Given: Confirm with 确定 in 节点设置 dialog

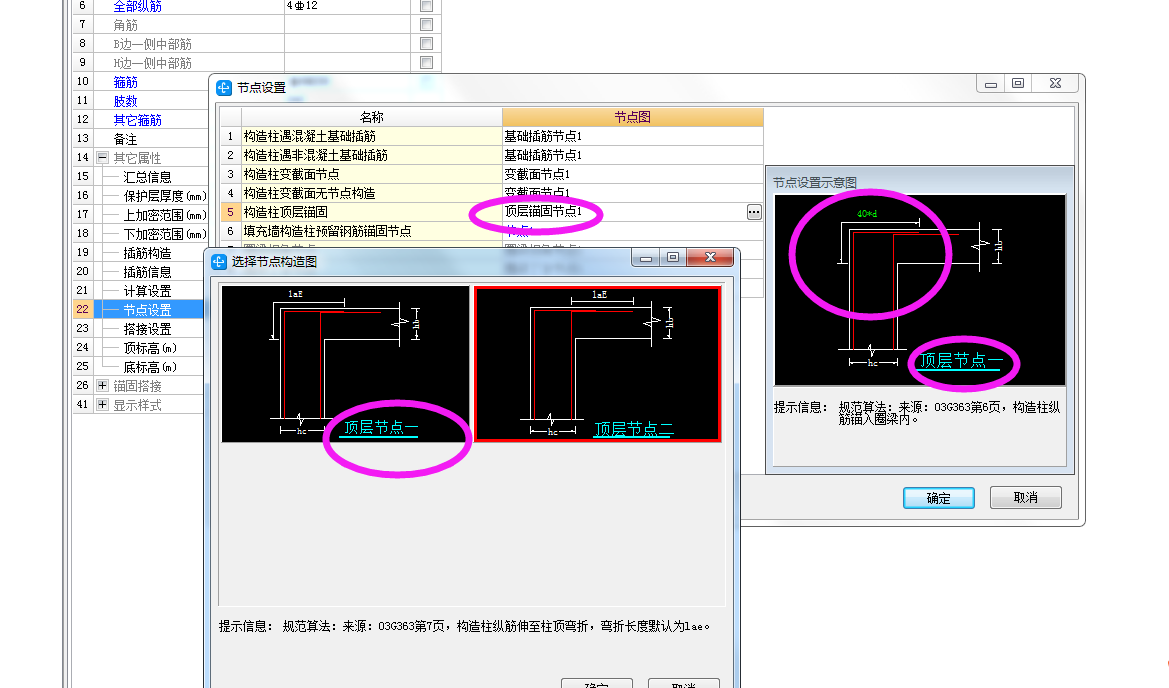Looking at the screenshot, I should [939, 498].
